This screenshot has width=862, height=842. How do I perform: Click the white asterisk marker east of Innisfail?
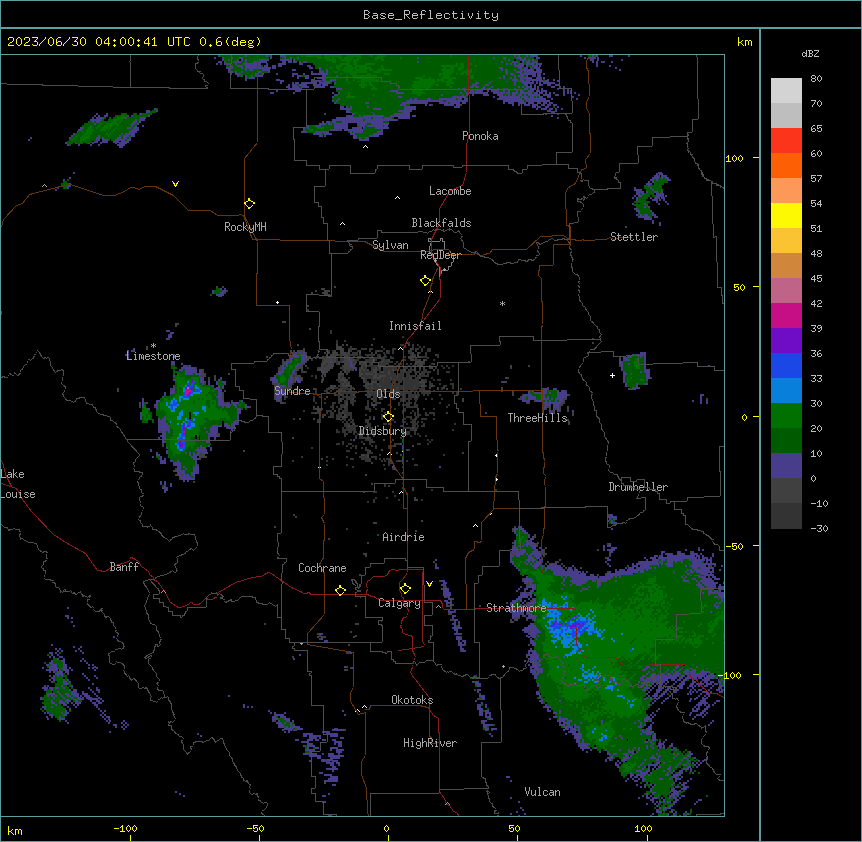pyautogui.click(x=502, y=303)
